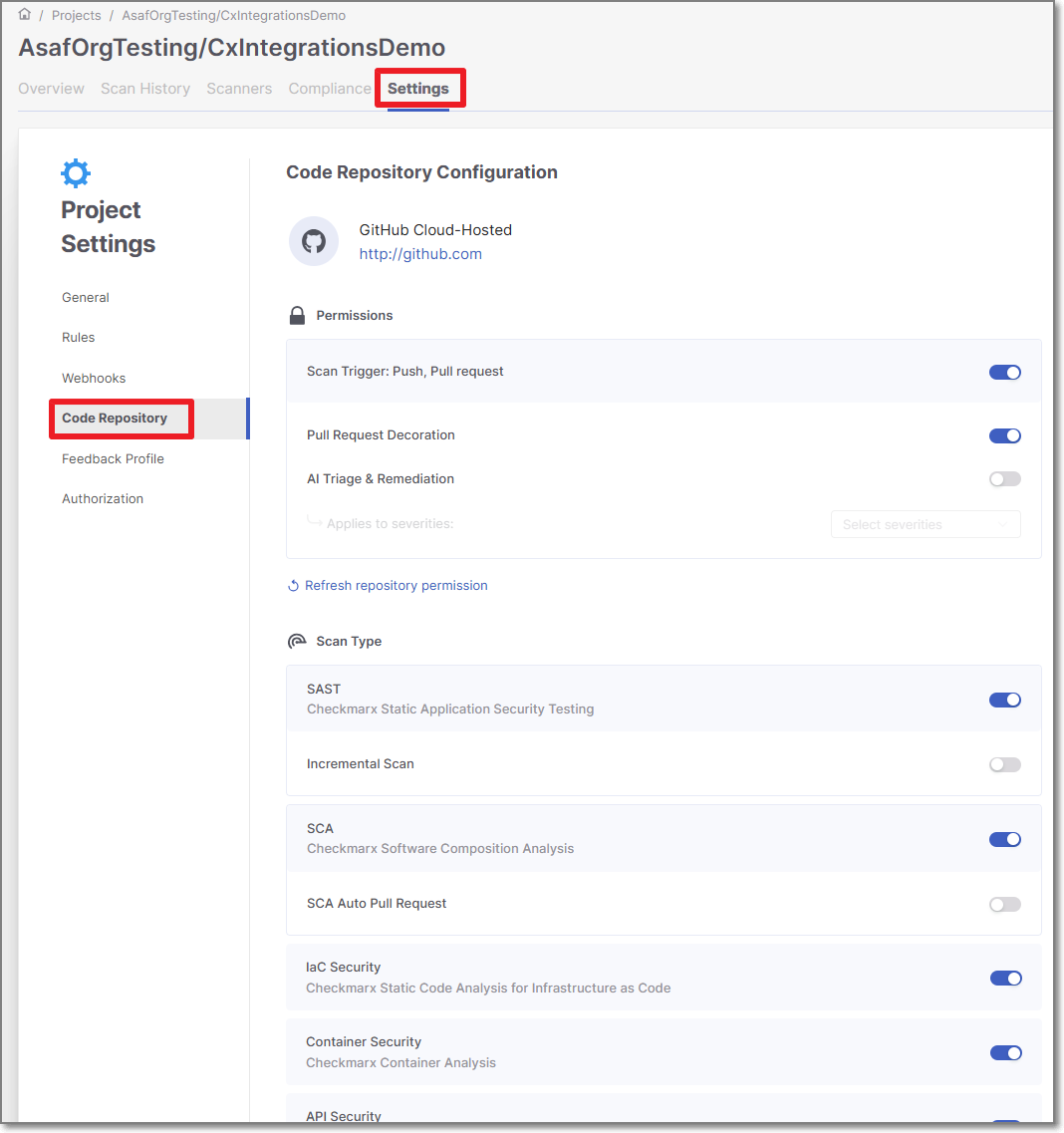Screen dimensions: 1064x1133
Task: Toggle the Container Security switch
Action: pyautogui.click(x=1005, y=1053)
